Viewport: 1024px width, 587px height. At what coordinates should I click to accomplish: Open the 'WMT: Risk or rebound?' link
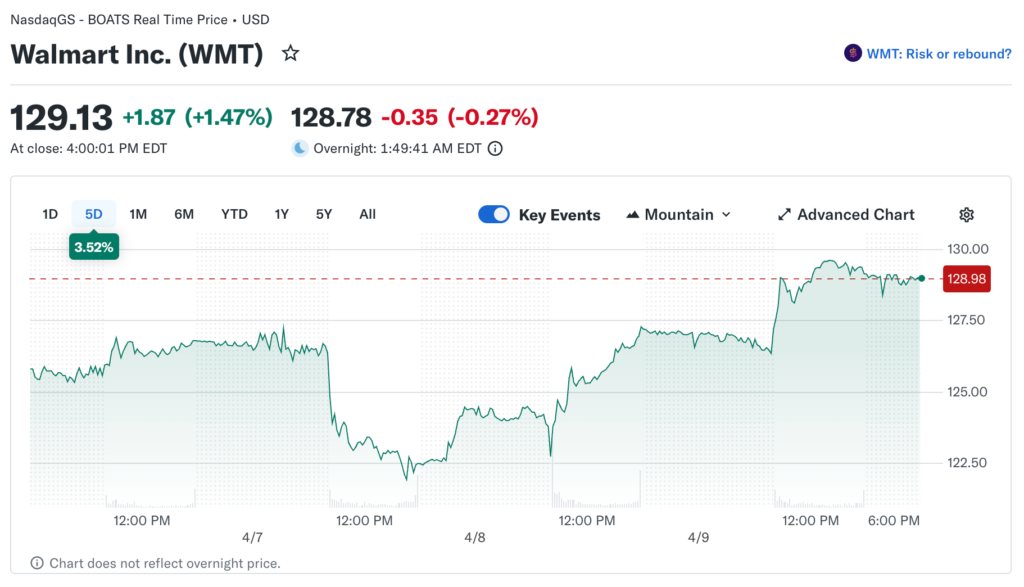coord(939,54)
